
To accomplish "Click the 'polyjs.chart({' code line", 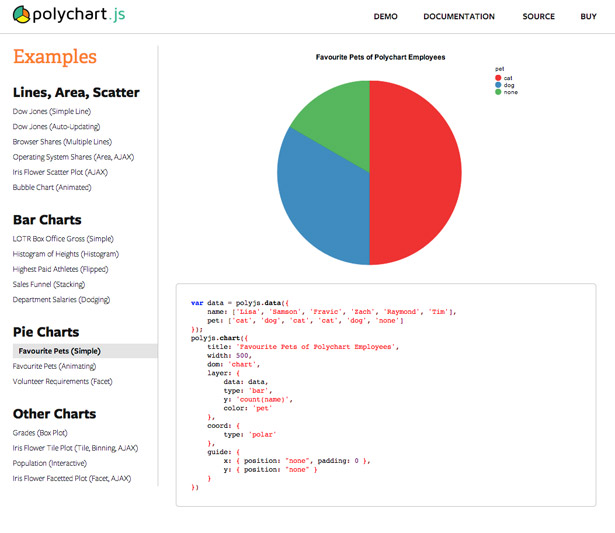I will (219, 338).
